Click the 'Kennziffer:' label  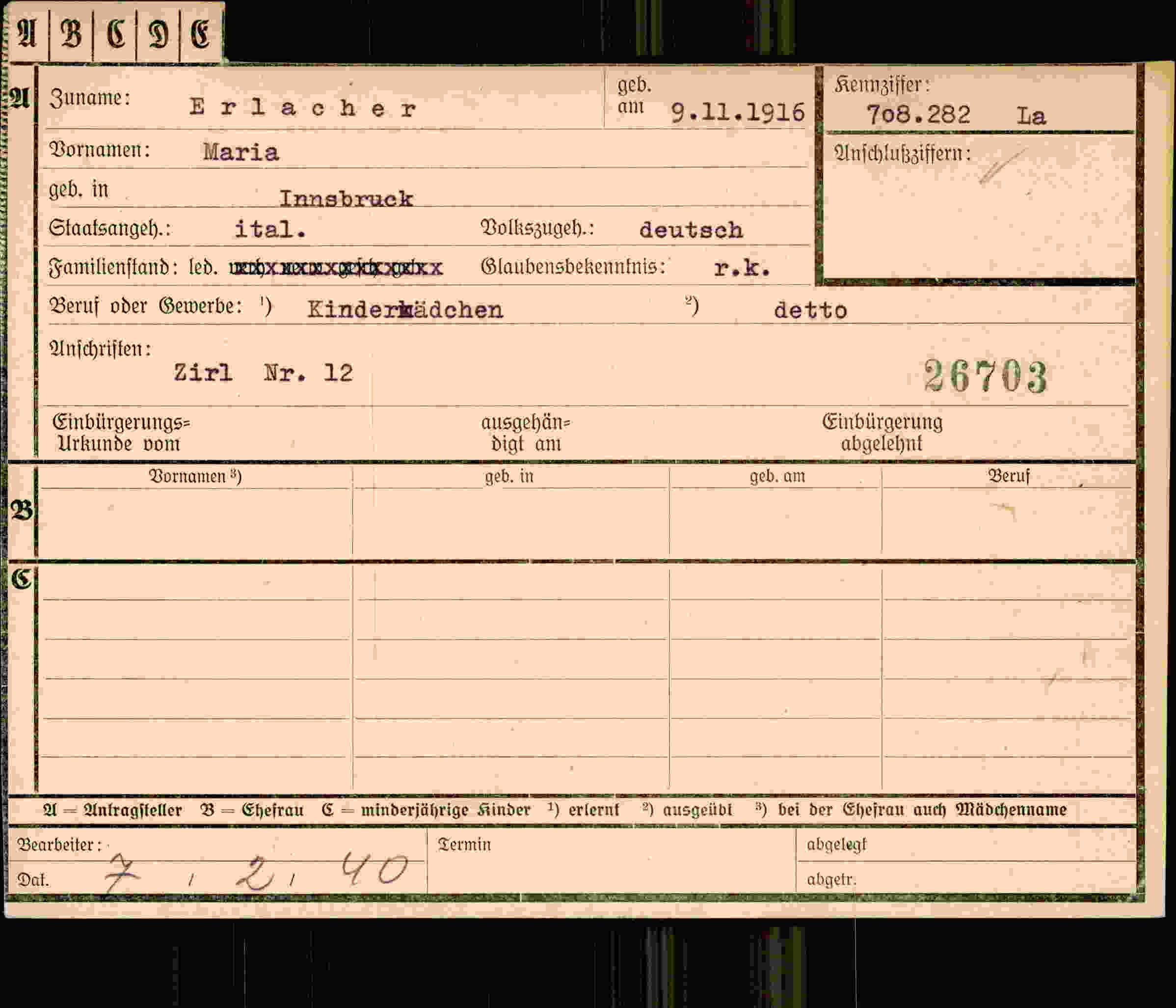[x=882, y=84]
